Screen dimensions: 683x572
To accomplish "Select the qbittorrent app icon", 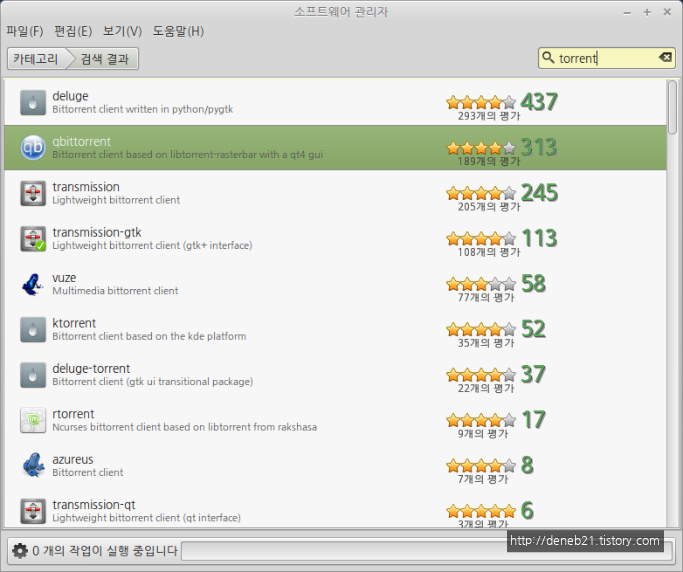I will point(33,148).
